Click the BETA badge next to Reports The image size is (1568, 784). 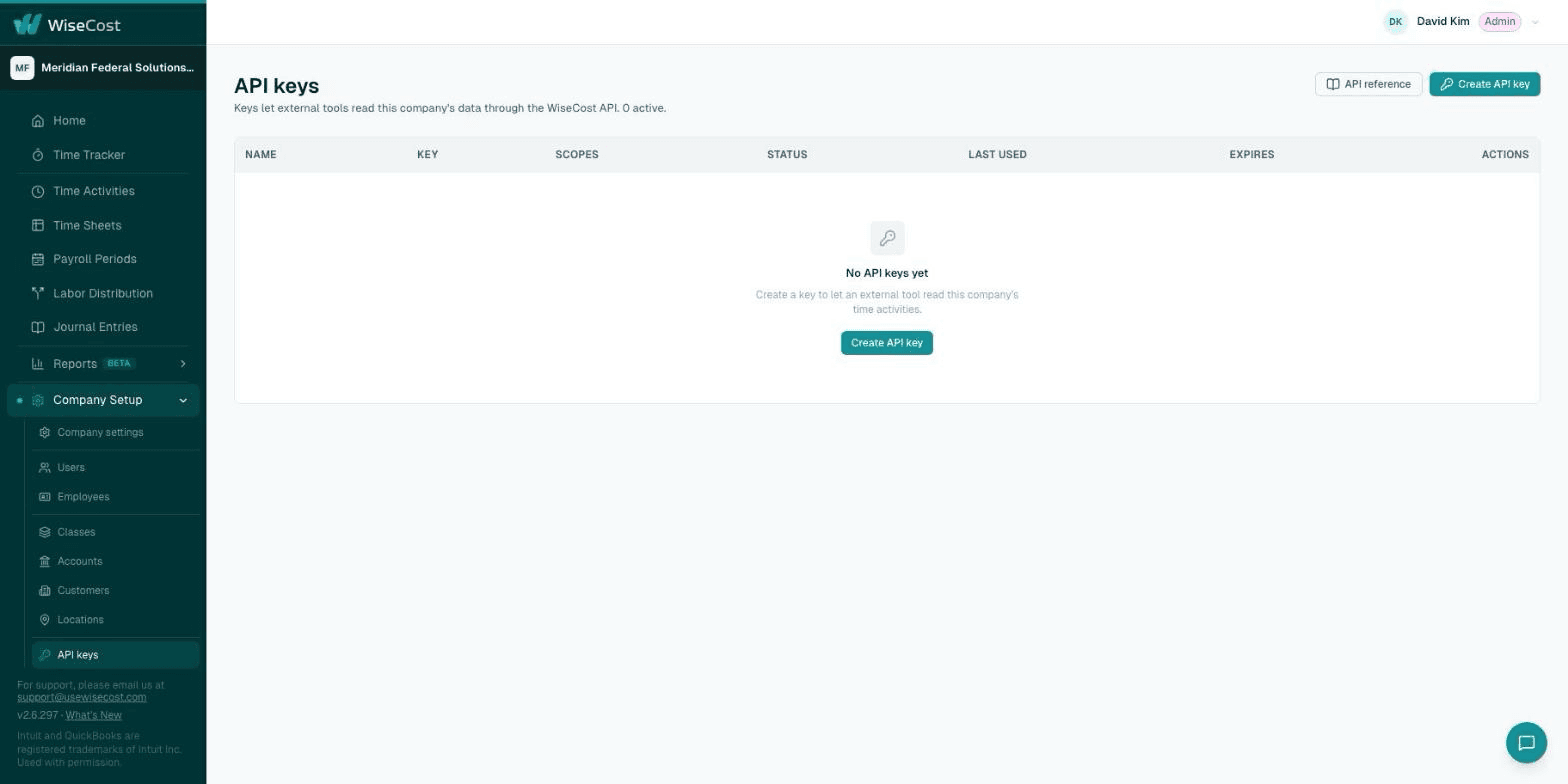tap(120, 364)
